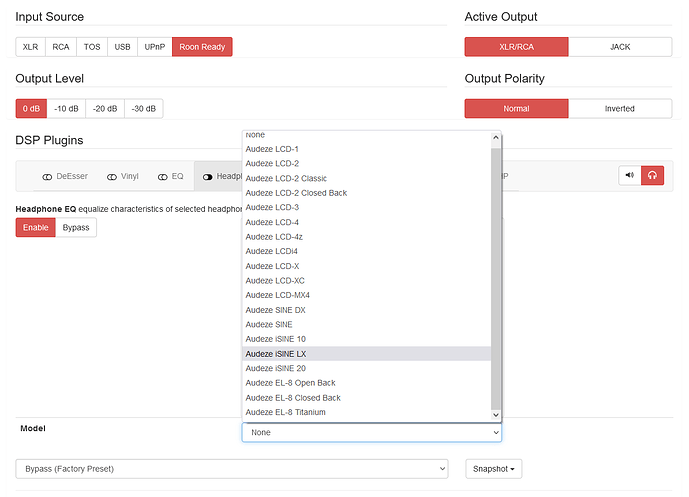
Task: Click the Model dropdown showing None
Action: (372, 432)
